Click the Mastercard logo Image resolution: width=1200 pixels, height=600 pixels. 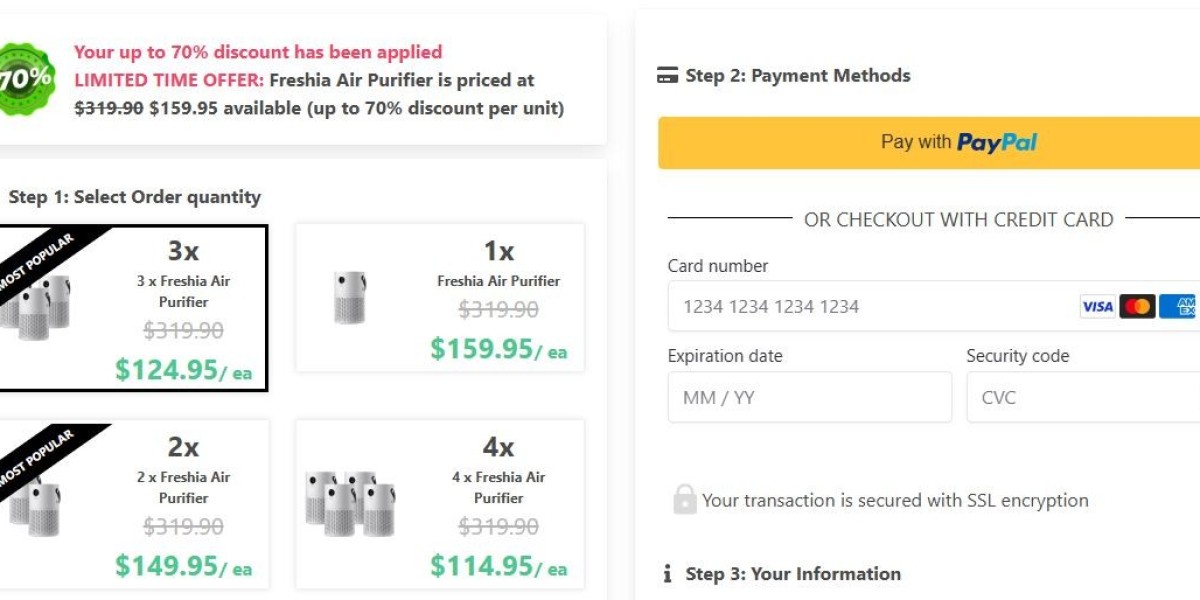point(1137,307)
